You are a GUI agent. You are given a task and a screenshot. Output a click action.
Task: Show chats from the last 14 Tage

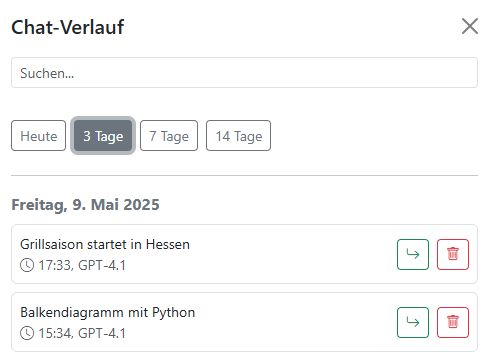pos(238,136)
